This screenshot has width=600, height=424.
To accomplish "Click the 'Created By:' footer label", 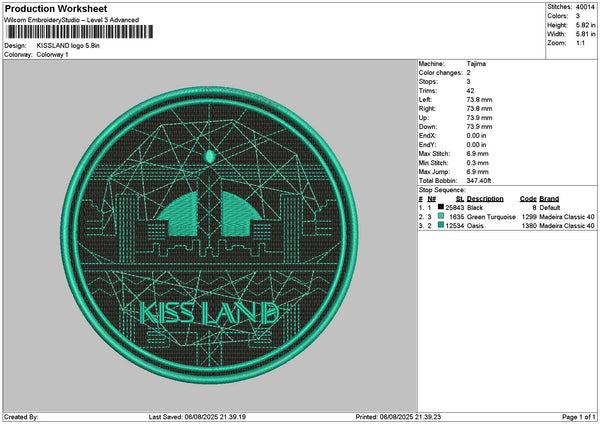I will [21, 417].
